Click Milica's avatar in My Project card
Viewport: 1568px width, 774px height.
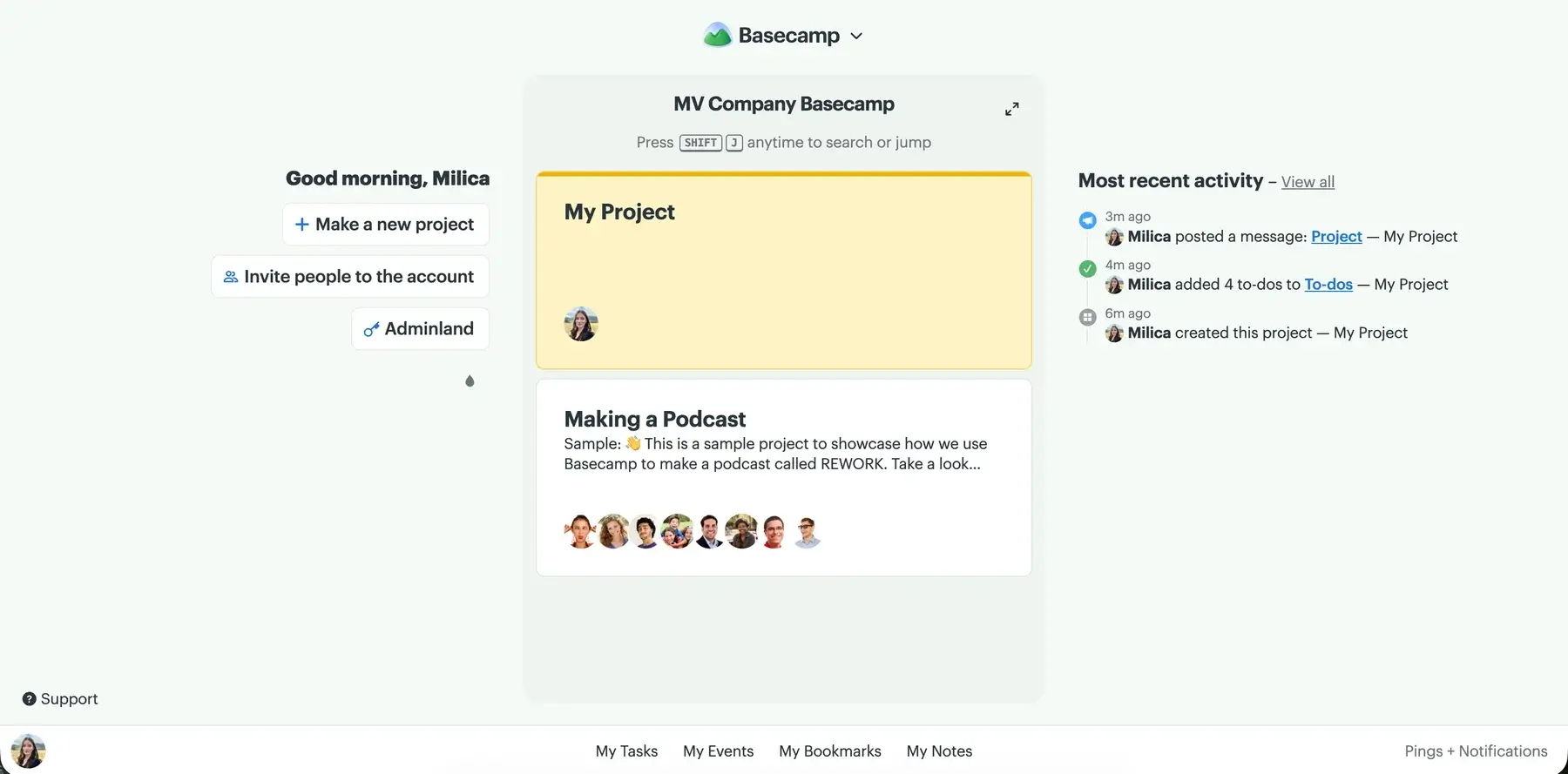581,324
